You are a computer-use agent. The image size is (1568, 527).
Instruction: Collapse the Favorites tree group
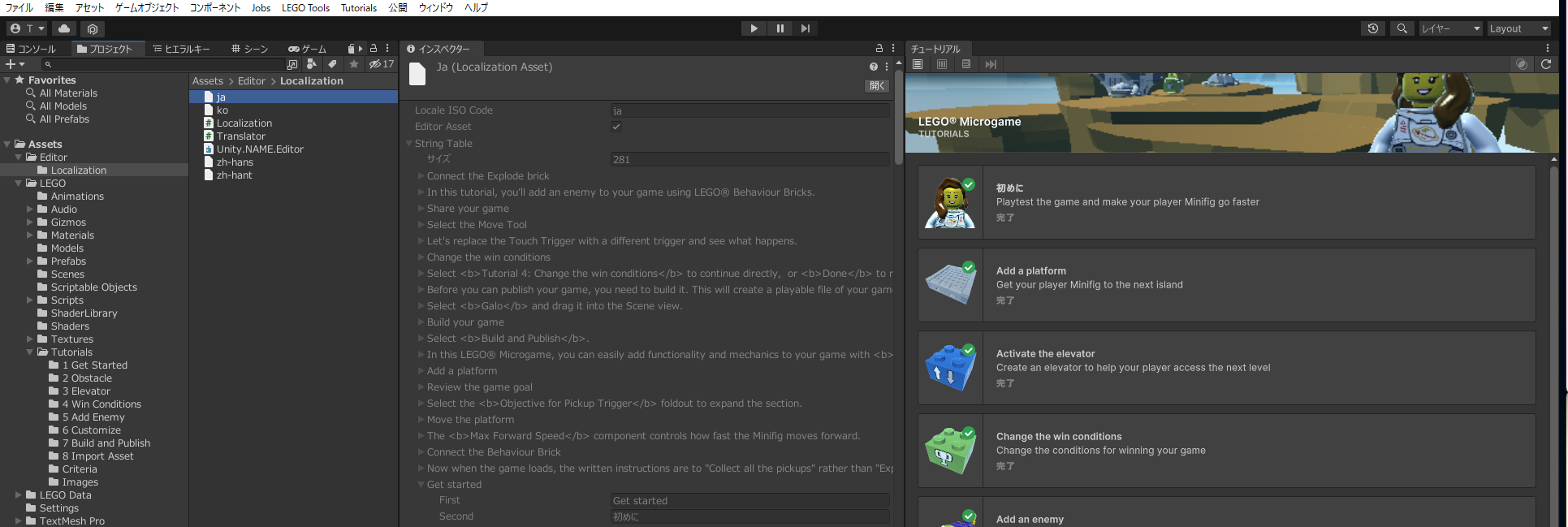[7, 80]
